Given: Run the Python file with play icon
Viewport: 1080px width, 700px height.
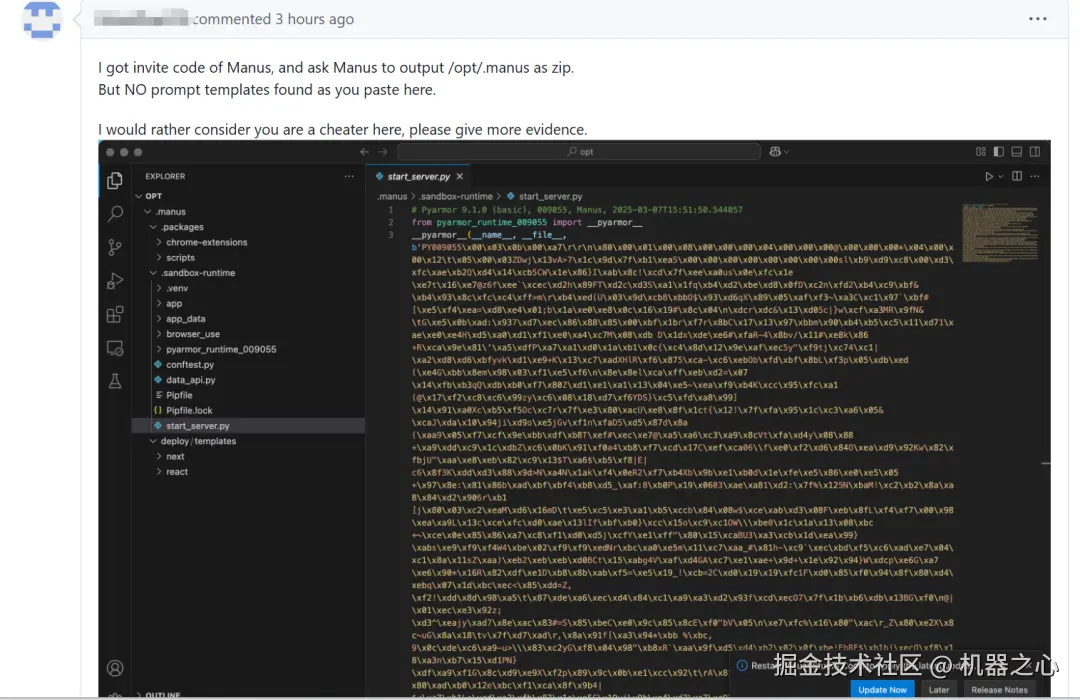Looking at the screenshot, I should coord(989,176).
